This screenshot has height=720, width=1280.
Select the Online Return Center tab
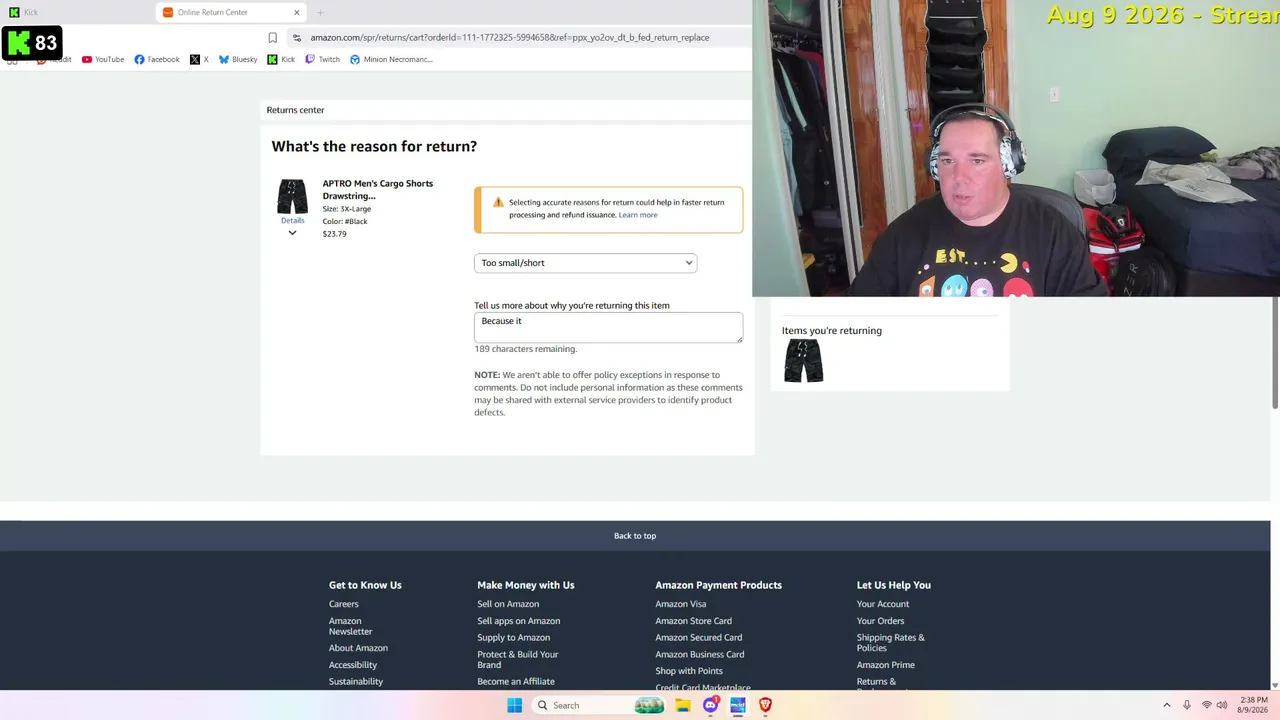point(228,12)
